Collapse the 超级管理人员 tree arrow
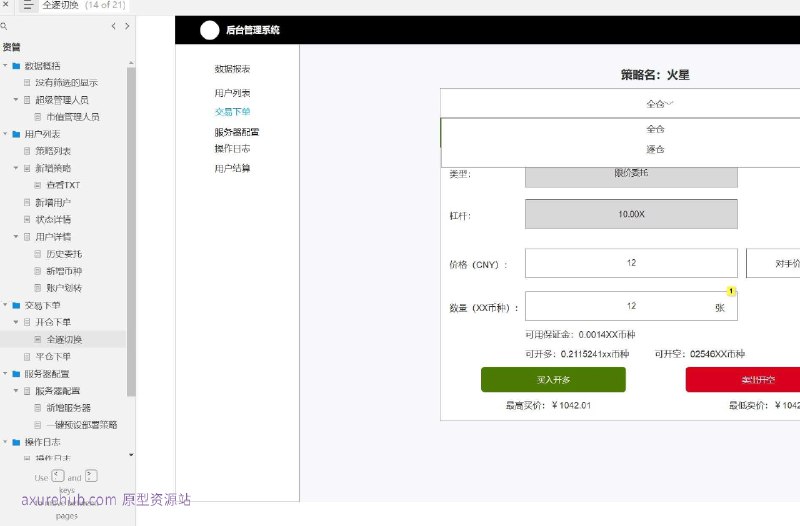This screenshot has width=800, height=526. pyautogui.click(x=16, y=100)
